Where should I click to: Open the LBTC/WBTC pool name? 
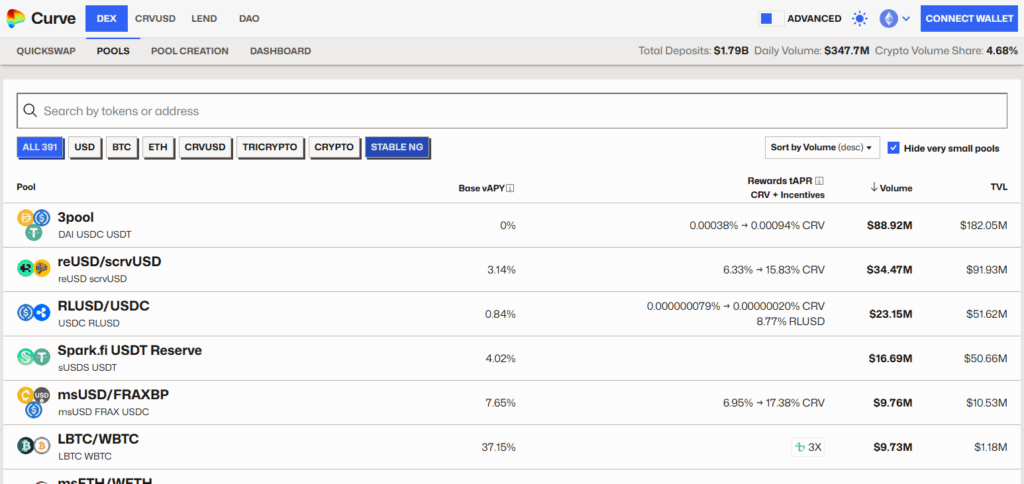[x=98, y=440]
